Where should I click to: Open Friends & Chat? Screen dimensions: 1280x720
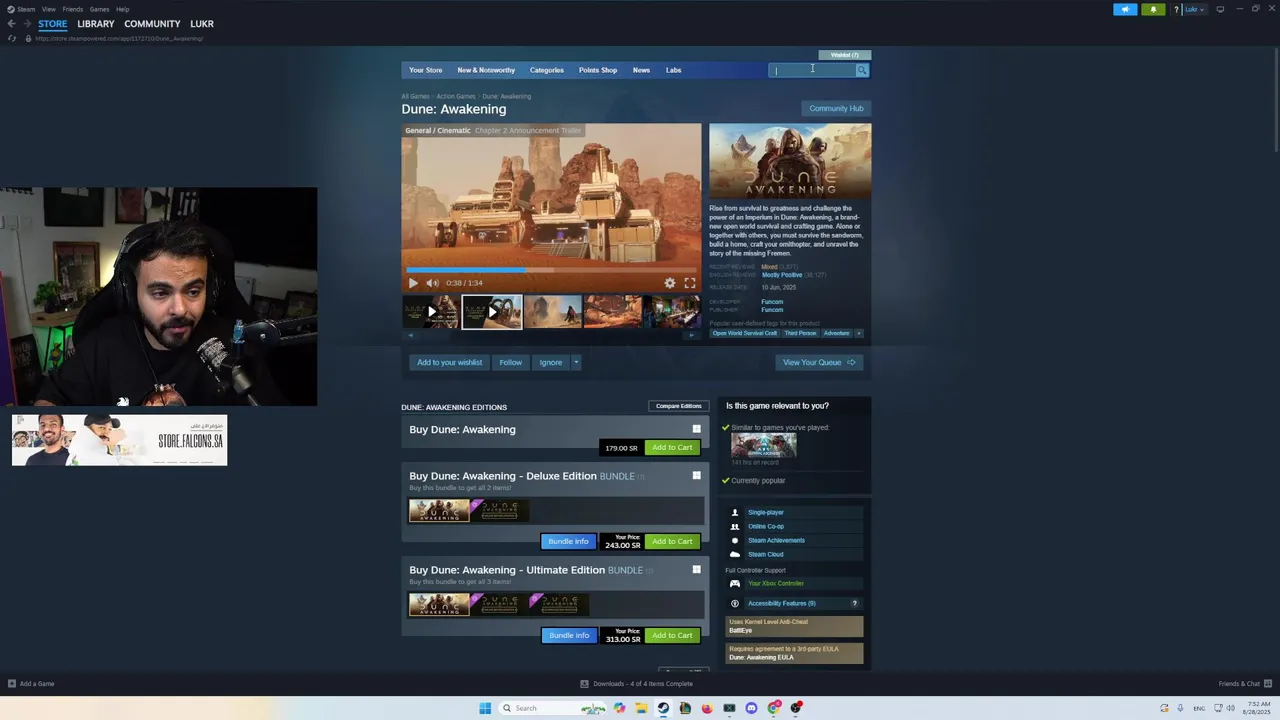point(1244,684)
